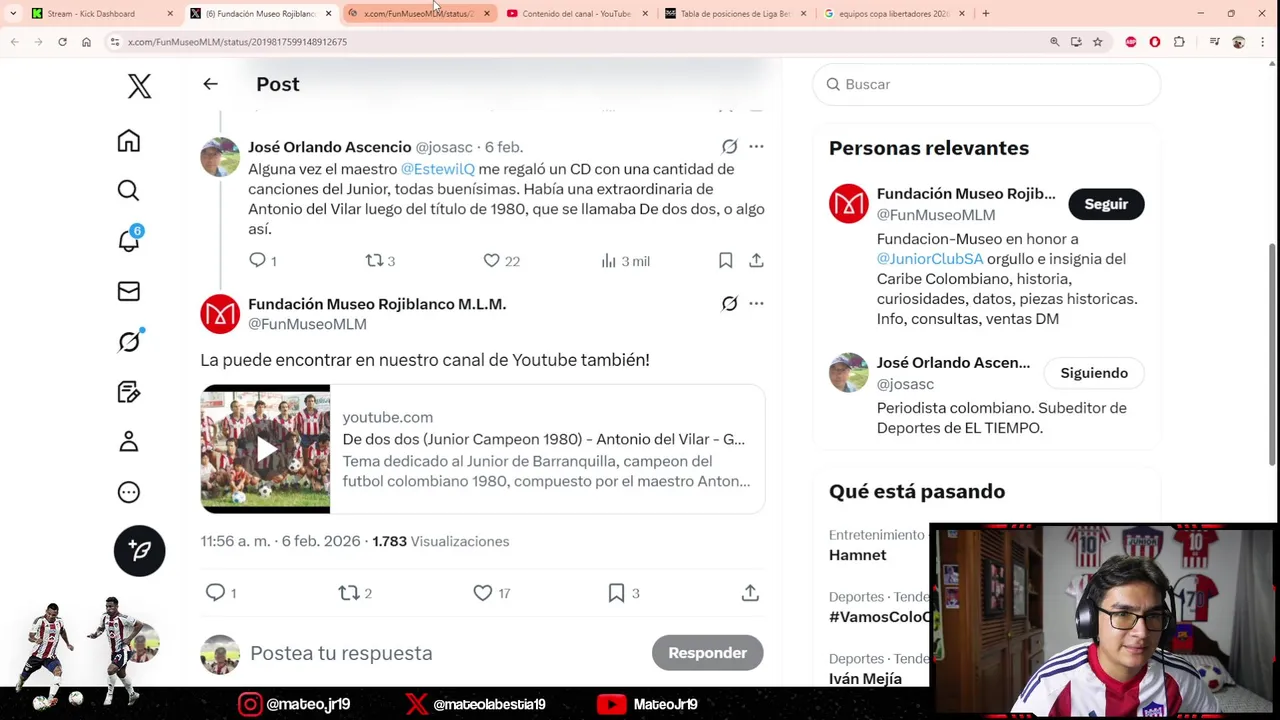View analytics 3 mil on José's post
The image size is (1280, 720).
click(625, 261)
